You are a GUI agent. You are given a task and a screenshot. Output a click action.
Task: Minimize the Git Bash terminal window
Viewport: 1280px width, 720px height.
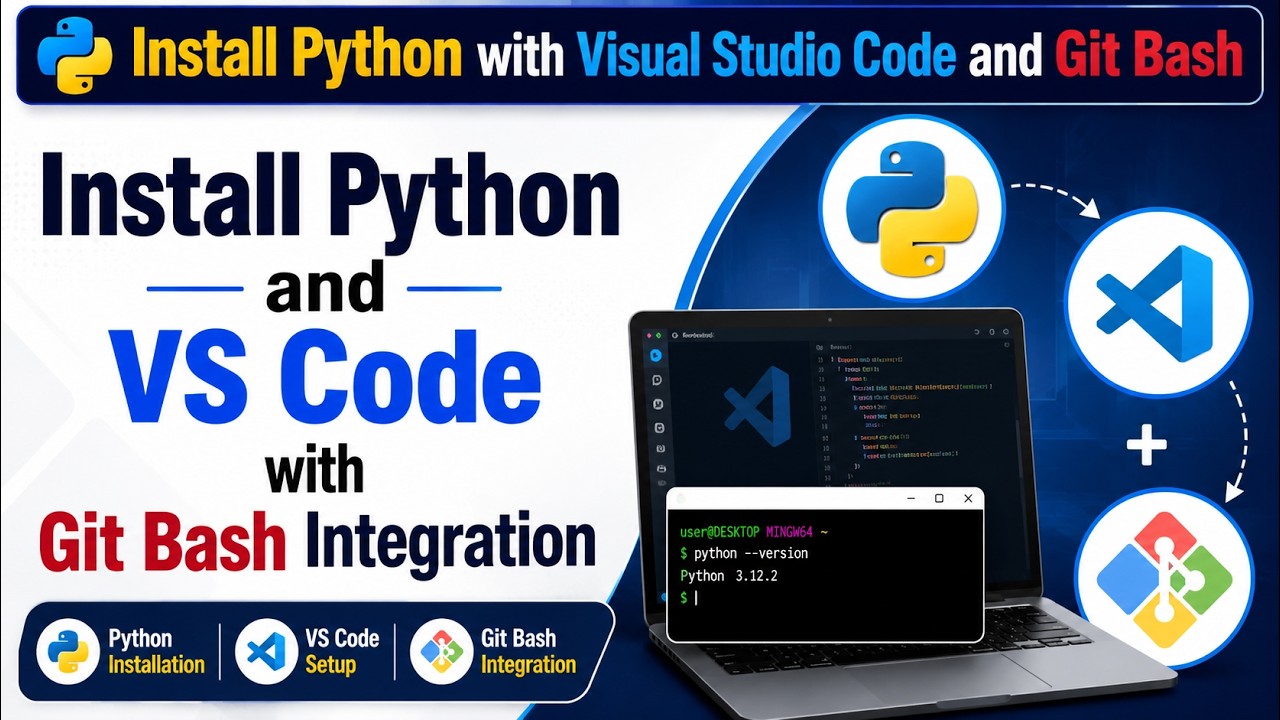[x=910, y=498]
